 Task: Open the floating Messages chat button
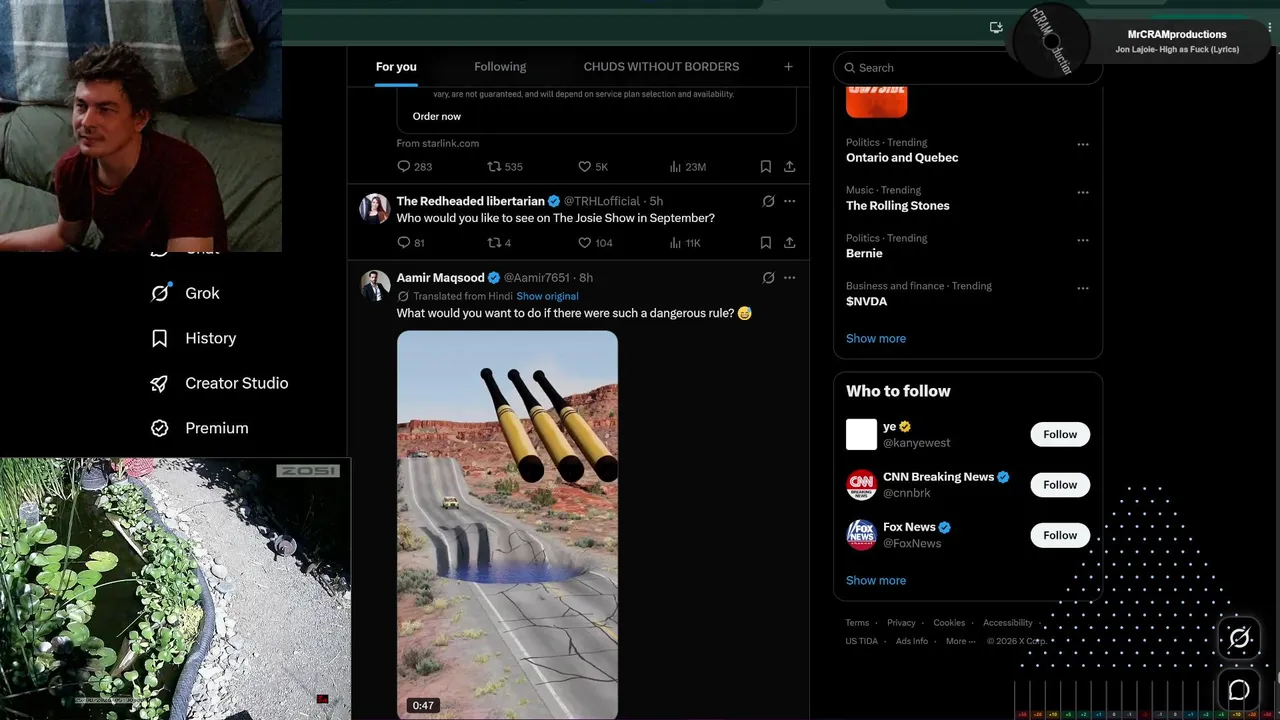[x=1239, y=690]
